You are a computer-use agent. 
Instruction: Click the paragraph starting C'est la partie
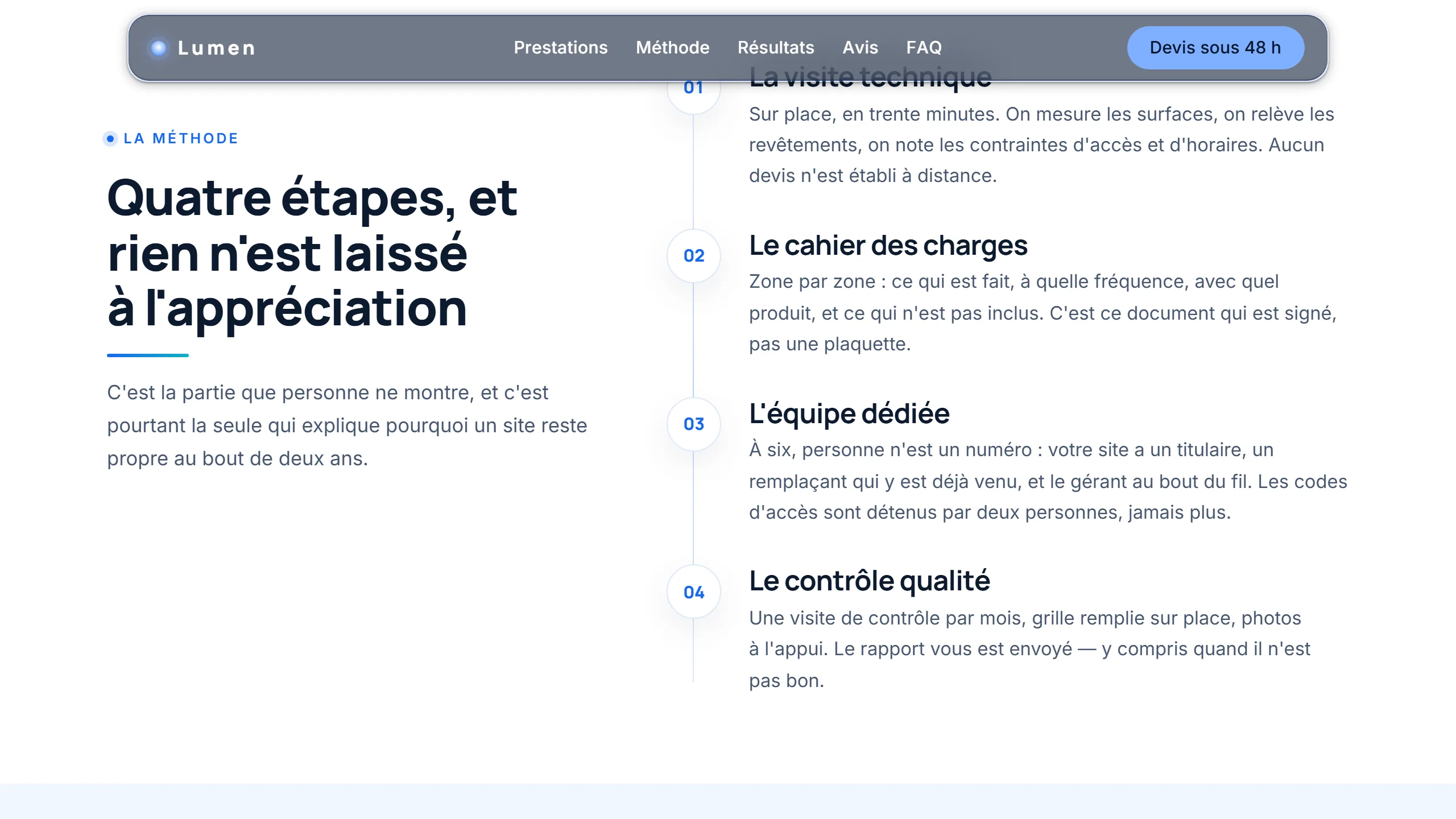[347, 425]
